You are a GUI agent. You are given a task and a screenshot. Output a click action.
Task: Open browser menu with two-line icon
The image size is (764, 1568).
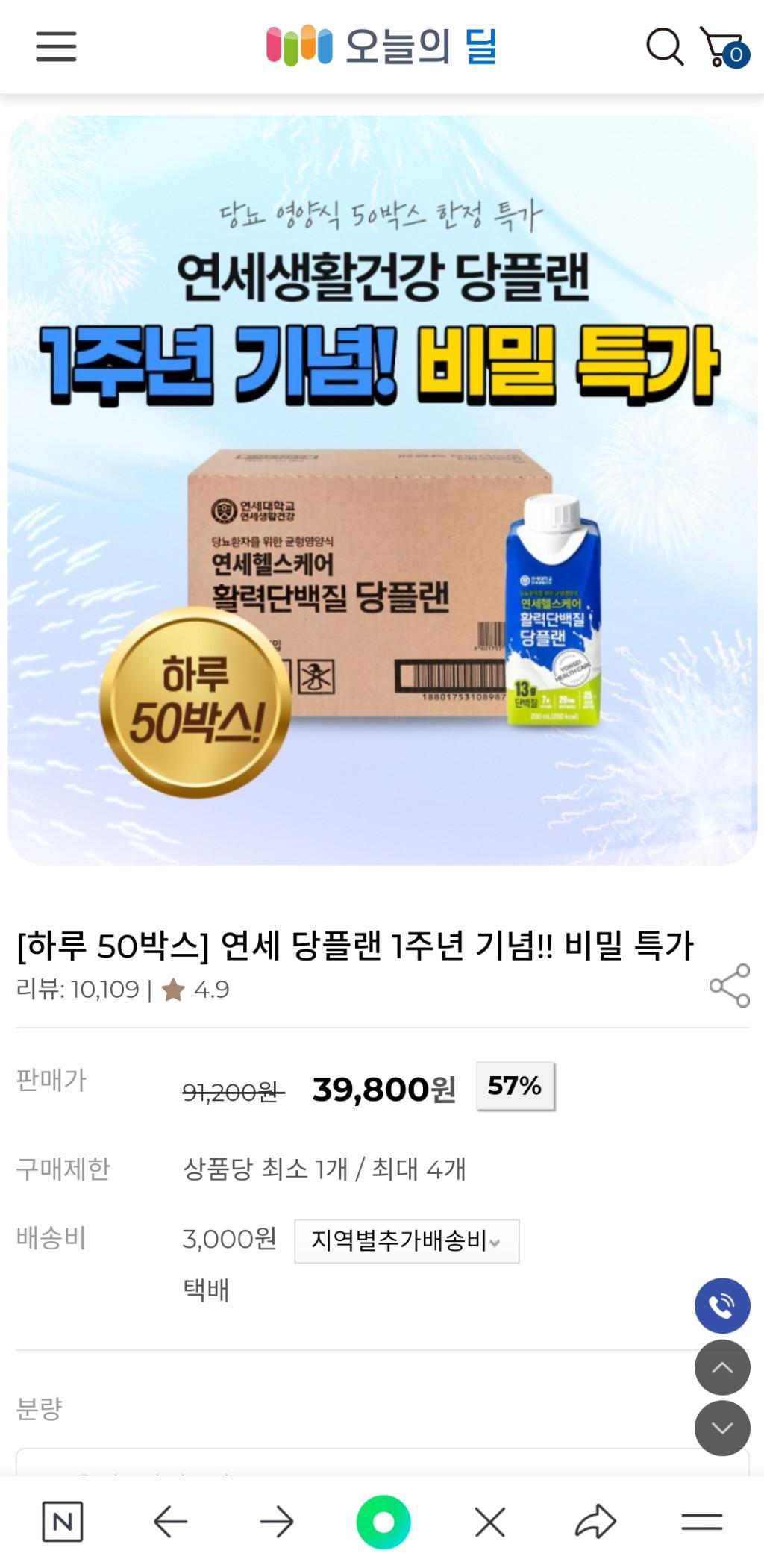point(702,1522)
